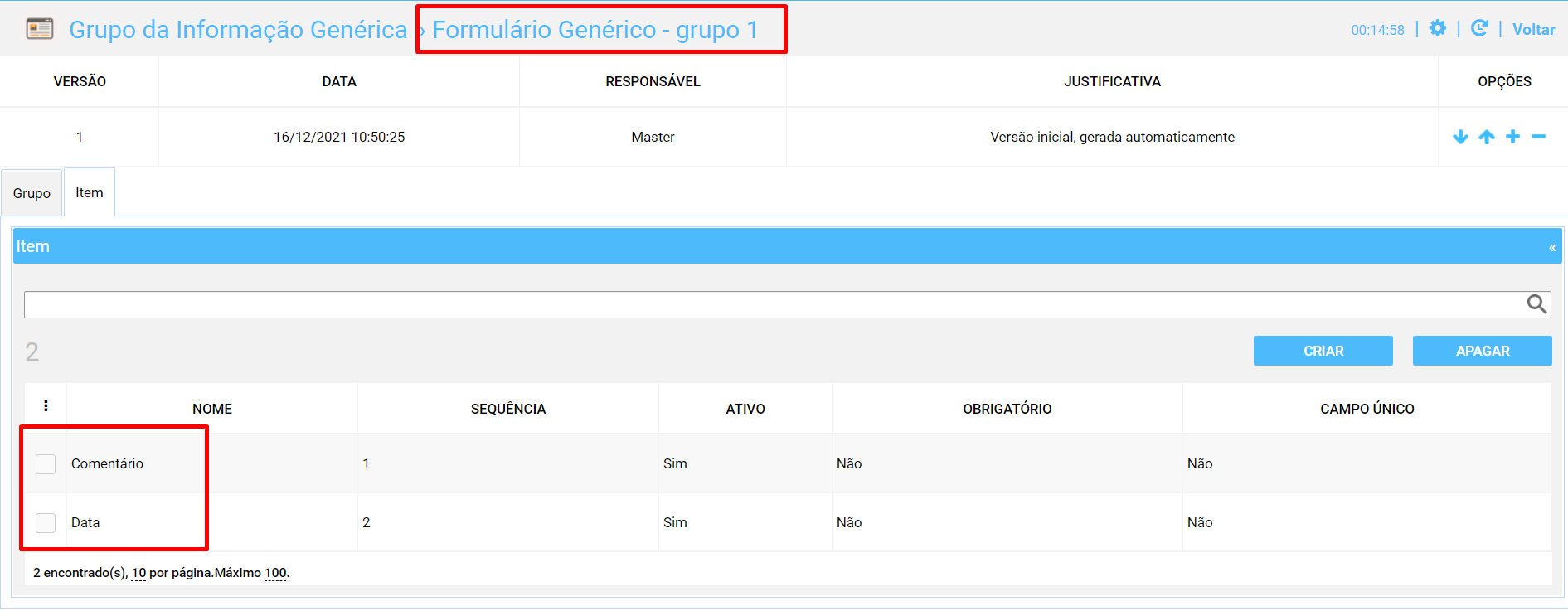Screen dimensions: 1568x611
Task: Sort by the SEQUÊNCIA column header
Action: tap(508, 409)
